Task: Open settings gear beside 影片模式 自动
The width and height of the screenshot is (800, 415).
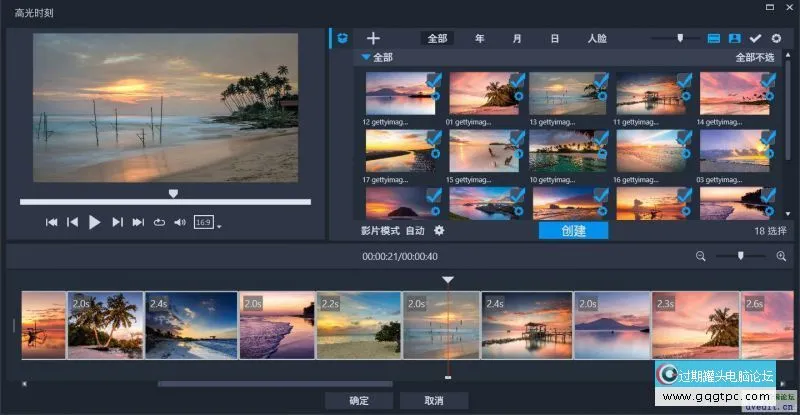Action: click(439, 231)
